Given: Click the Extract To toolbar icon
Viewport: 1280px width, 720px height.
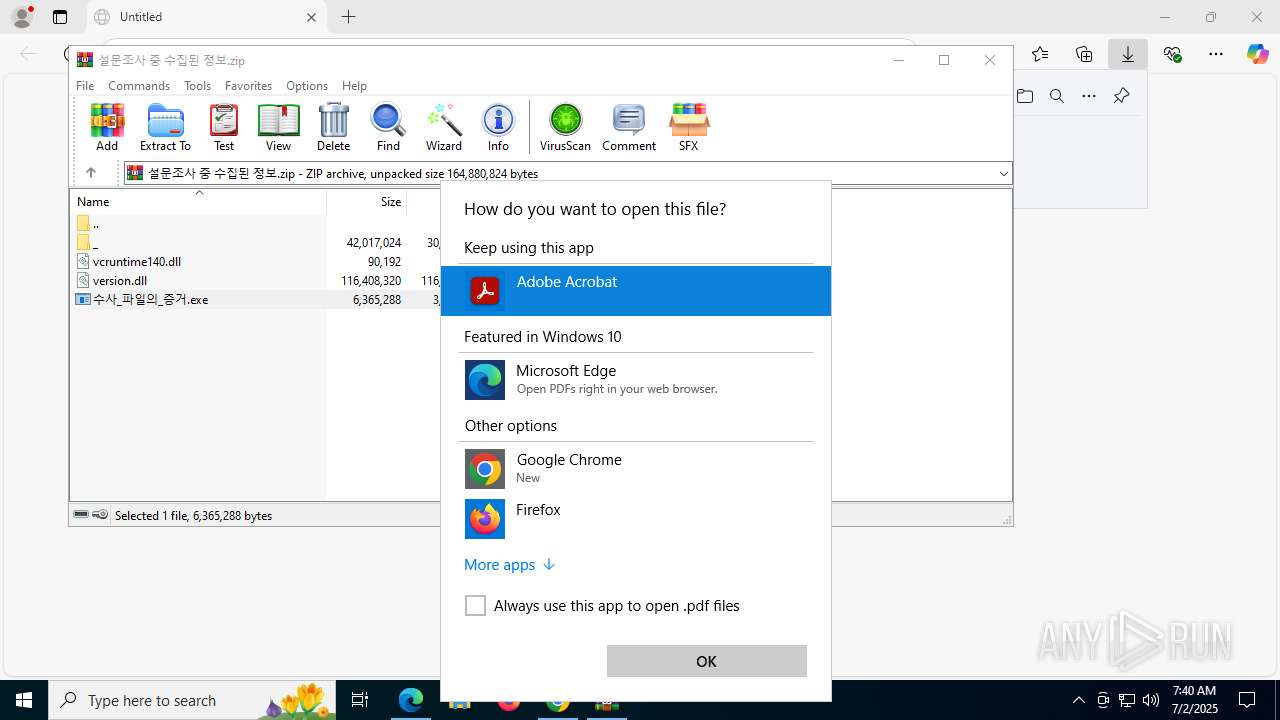Looking at the screenshot, I should click(x=165, y=127).
